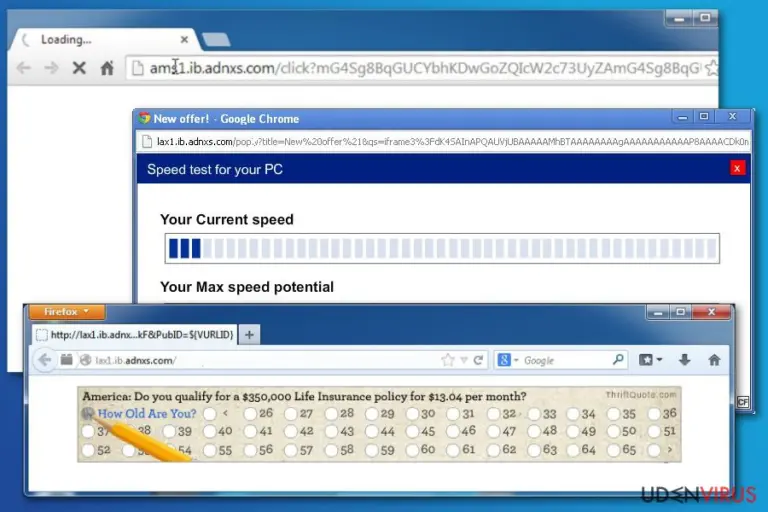Select the lax1.ib.adnx Firefox tab
This screenshot has height=512, width=768.
pos(135,335)
